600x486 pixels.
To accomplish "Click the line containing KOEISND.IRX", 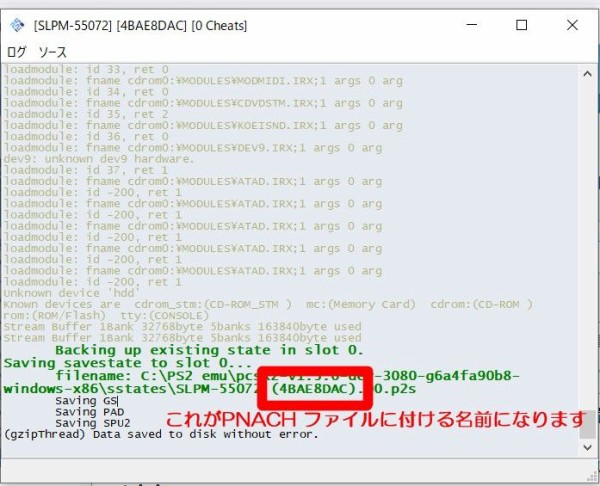I will (203, 126).
